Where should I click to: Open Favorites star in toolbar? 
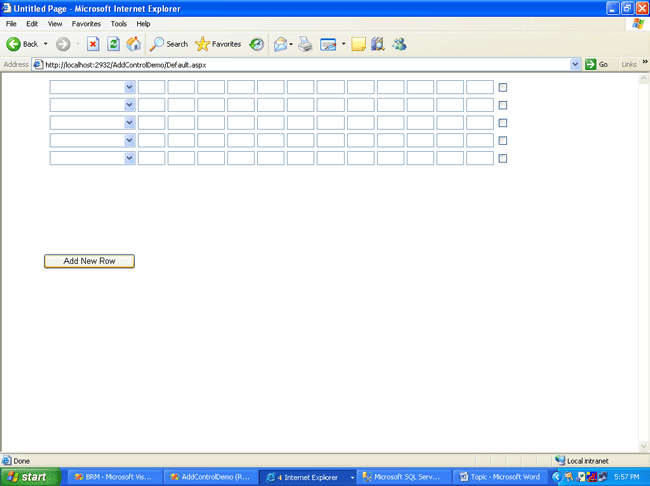(x=218, y=44)
